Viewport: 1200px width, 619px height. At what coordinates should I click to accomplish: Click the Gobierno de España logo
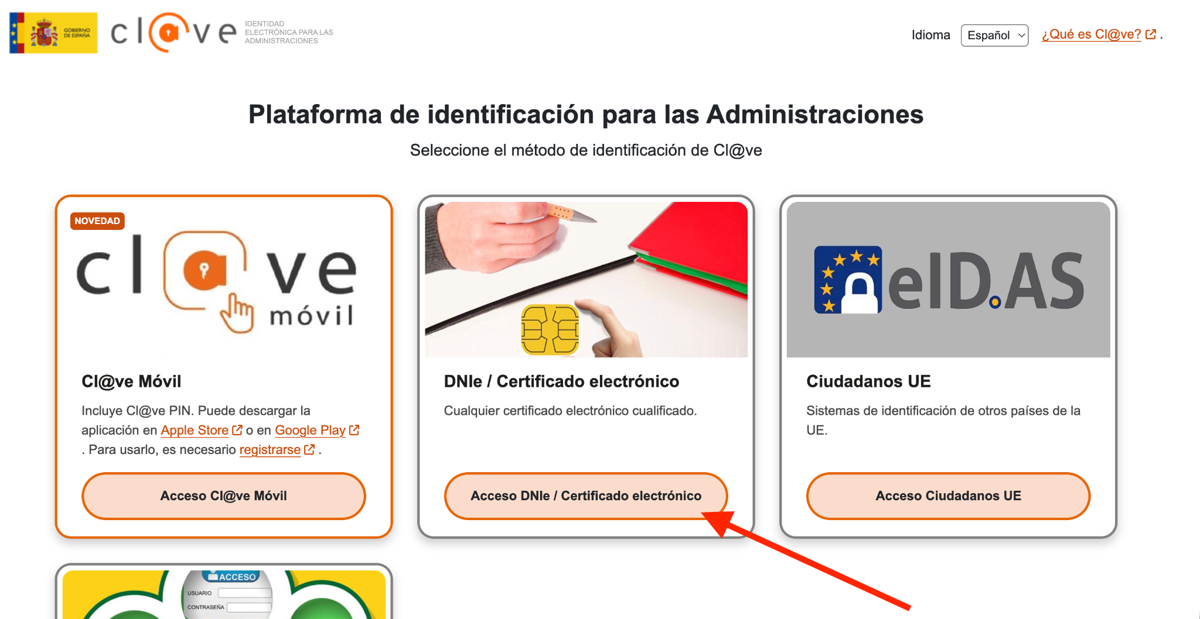(x=53, y=33)
